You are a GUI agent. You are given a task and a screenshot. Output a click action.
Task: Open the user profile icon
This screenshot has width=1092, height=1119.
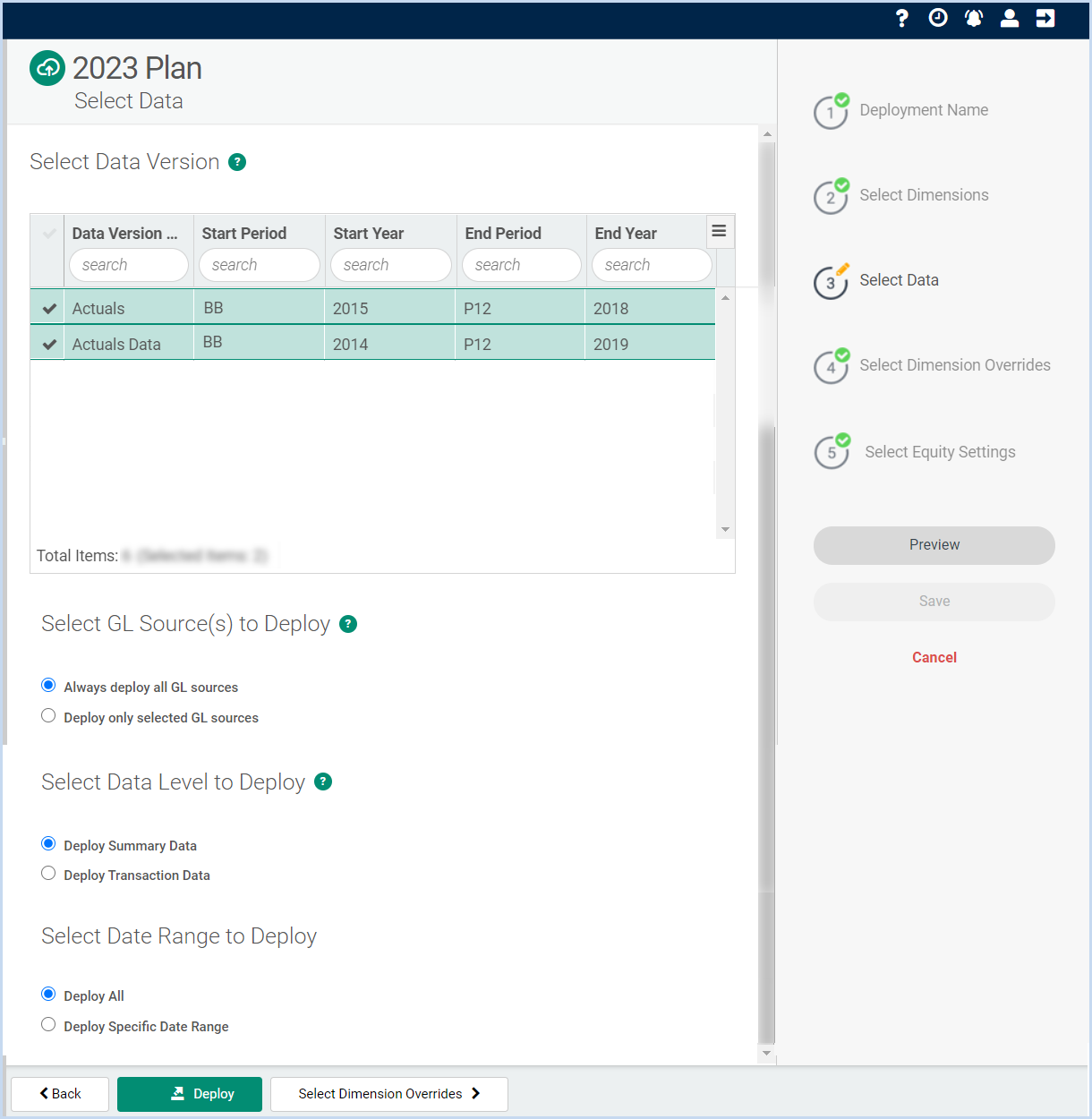[x=1010, y=19]
